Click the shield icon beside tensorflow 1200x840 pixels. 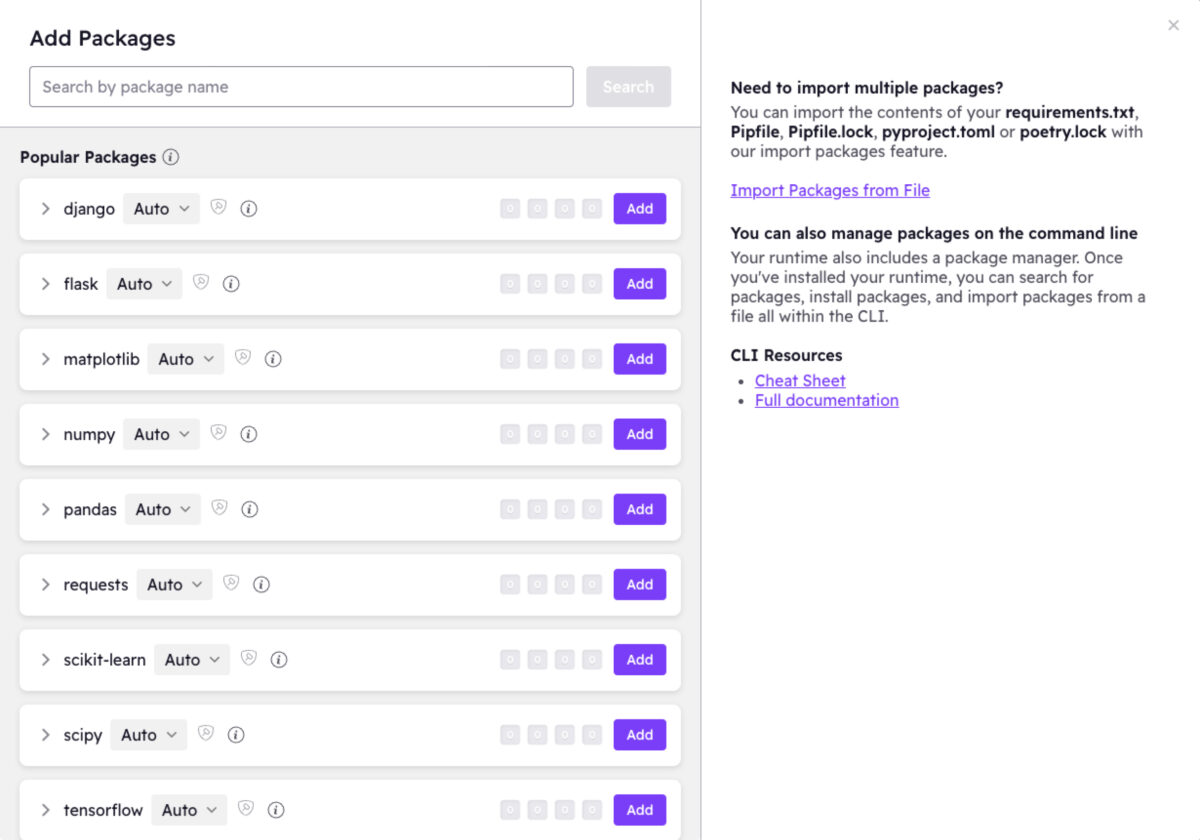[x=245, y=810]
